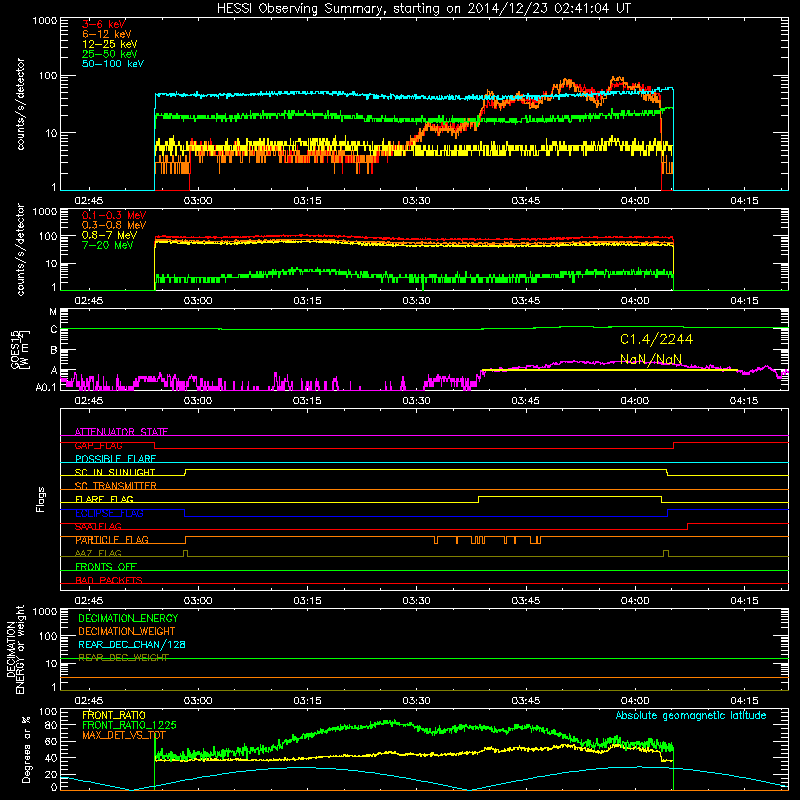Click the A0.1 tick on GOES axis
800x800 pixels.
pos(46,387)
